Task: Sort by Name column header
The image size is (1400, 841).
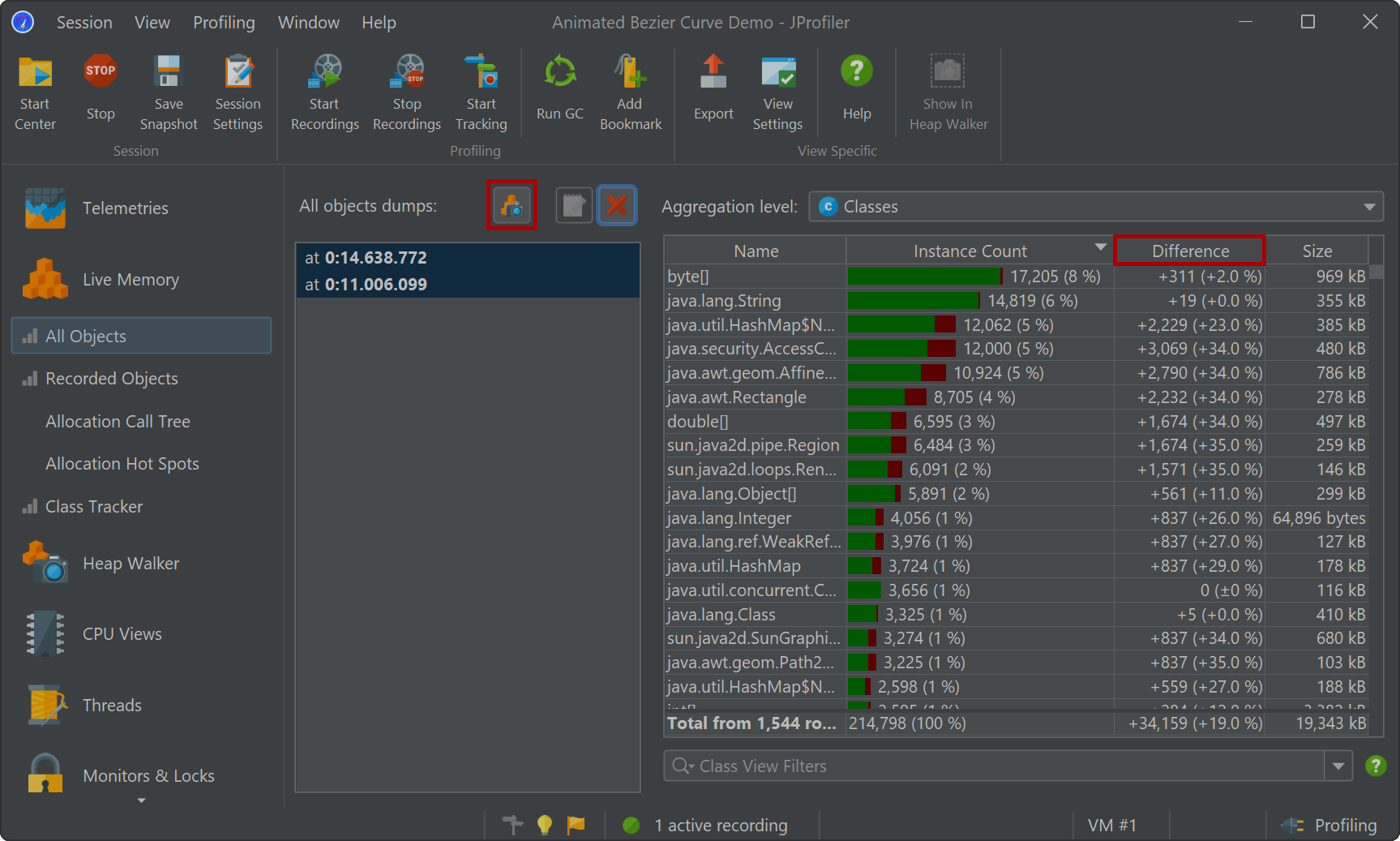Action: point(756,251)
